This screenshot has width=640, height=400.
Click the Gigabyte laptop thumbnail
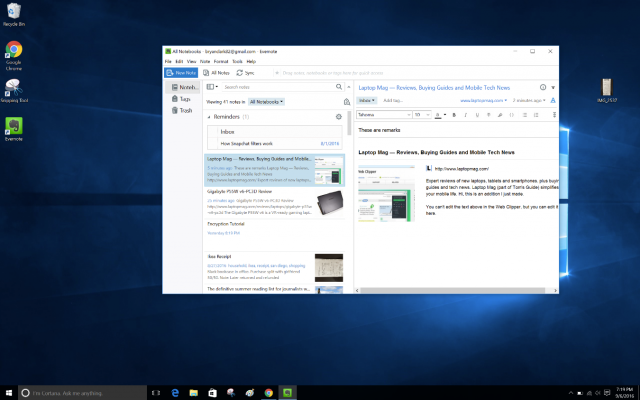(x=329, y=202)
